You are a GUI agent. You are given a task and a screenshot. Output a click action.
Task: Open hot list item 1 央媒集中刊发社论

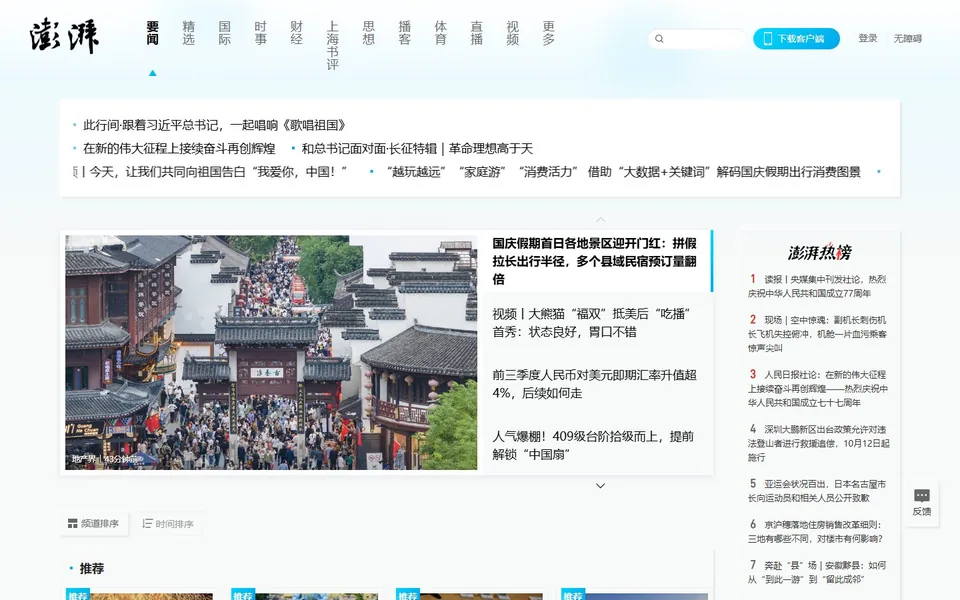click(x=817, y=286)
